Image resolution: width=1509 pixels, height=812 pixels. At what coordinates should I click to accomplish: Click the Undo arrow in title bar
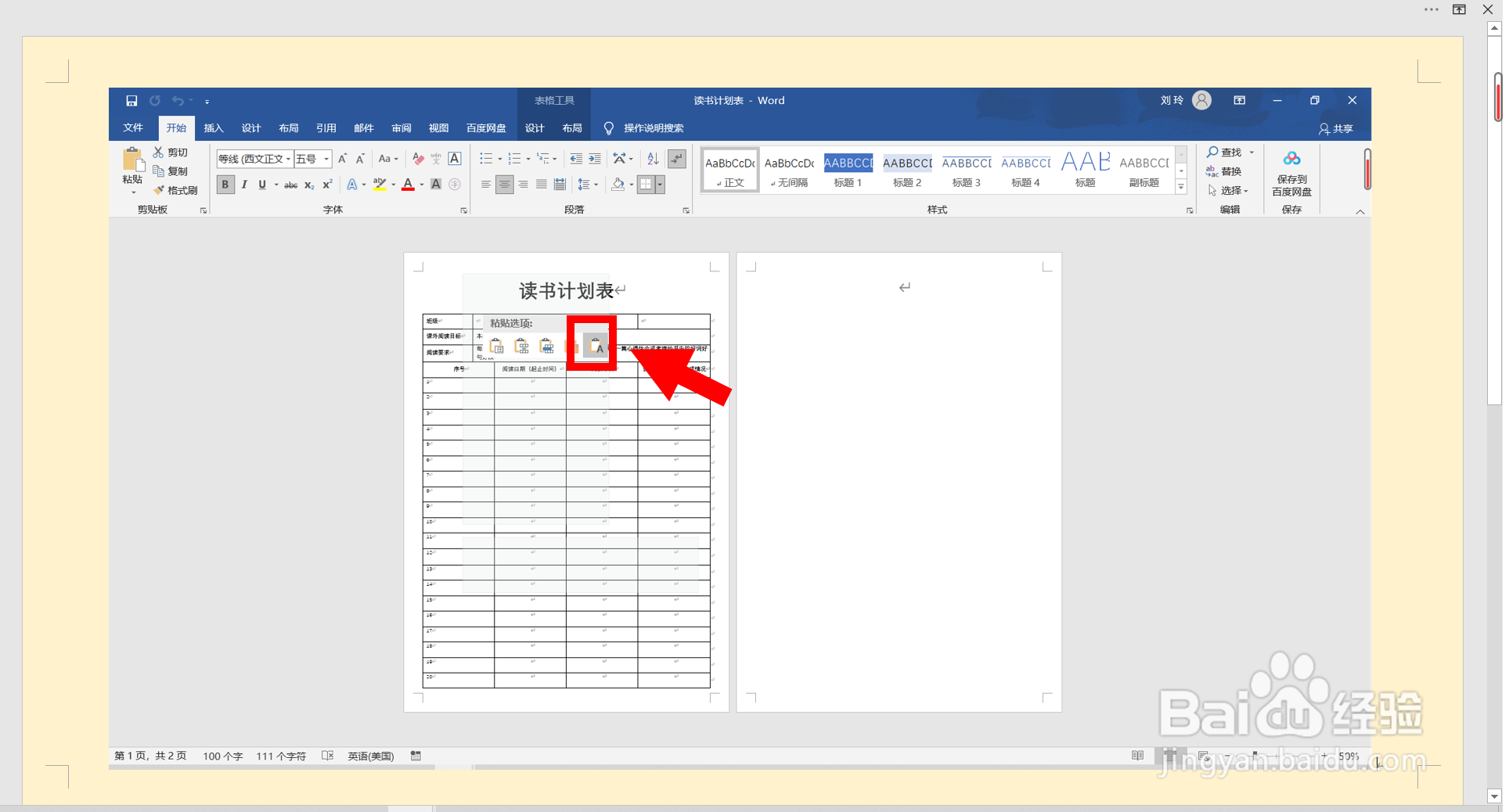point(178,101)
